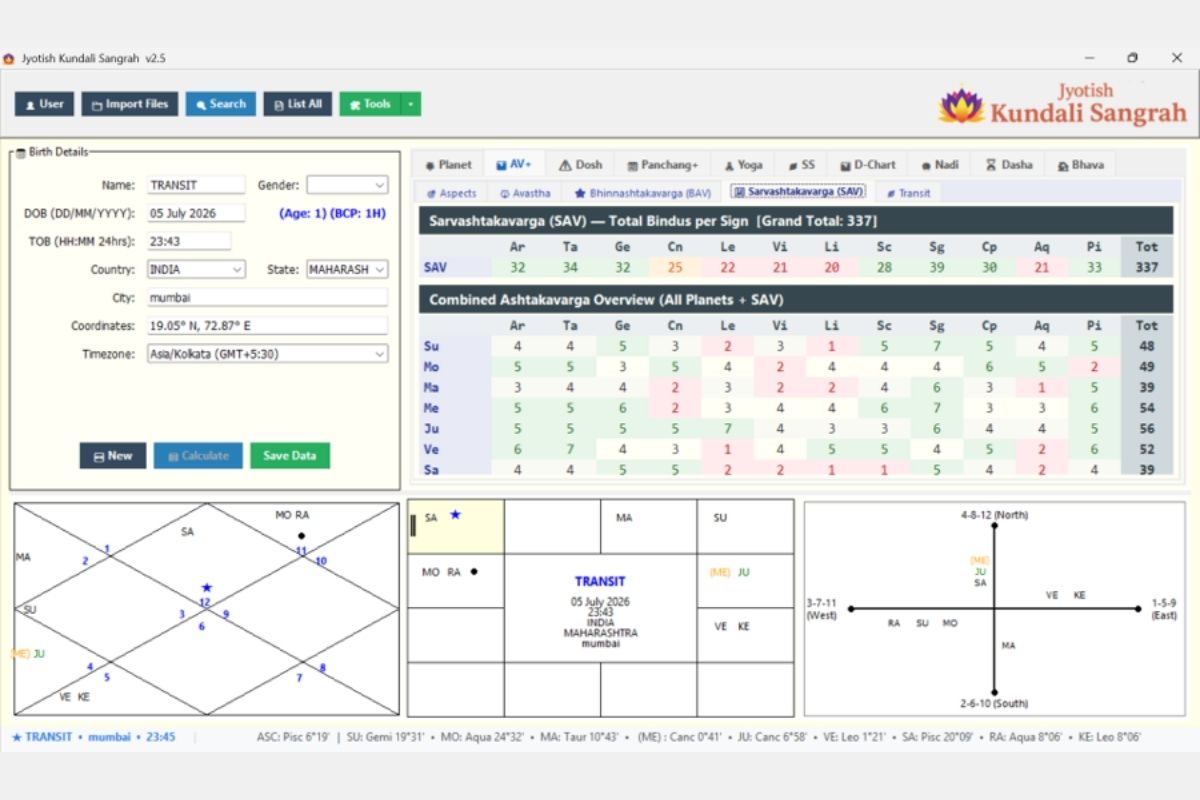Expand the Tools dropdown arrow
1200x800 pixels.
point(411,104)
